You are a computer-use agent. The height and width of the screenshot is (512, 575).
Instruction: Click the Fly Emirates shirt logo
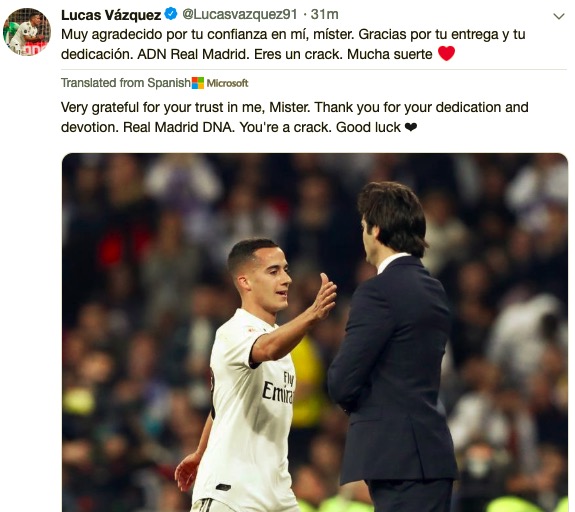tap(278, 388)
